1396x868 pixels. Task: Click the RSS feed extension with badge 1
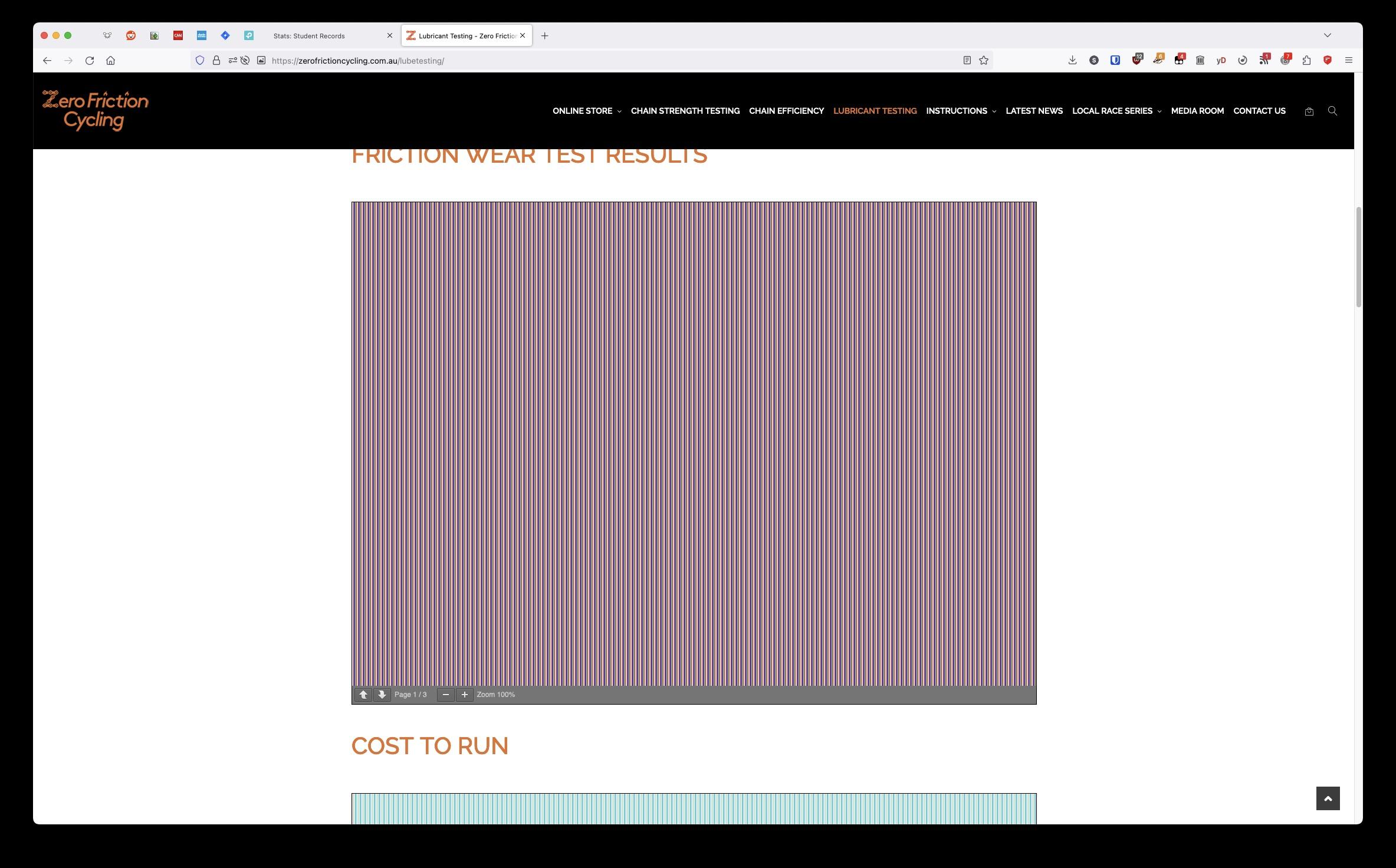tap(1264, 60)
